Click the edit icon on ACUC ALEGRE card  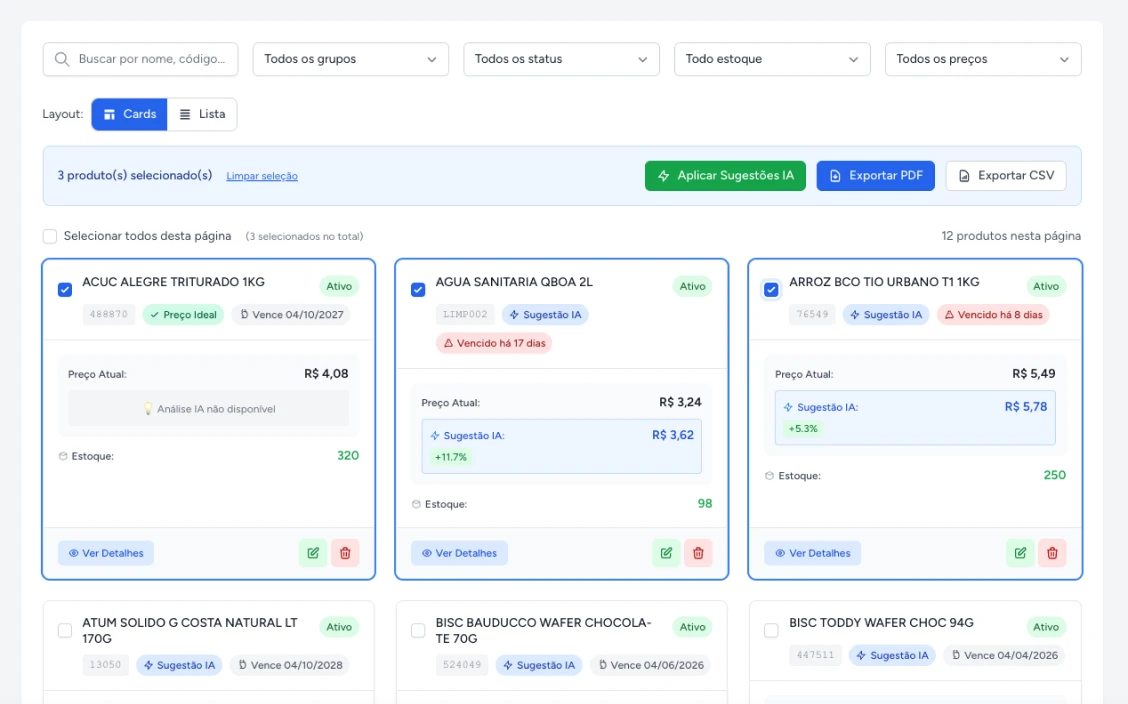[313, 553]
